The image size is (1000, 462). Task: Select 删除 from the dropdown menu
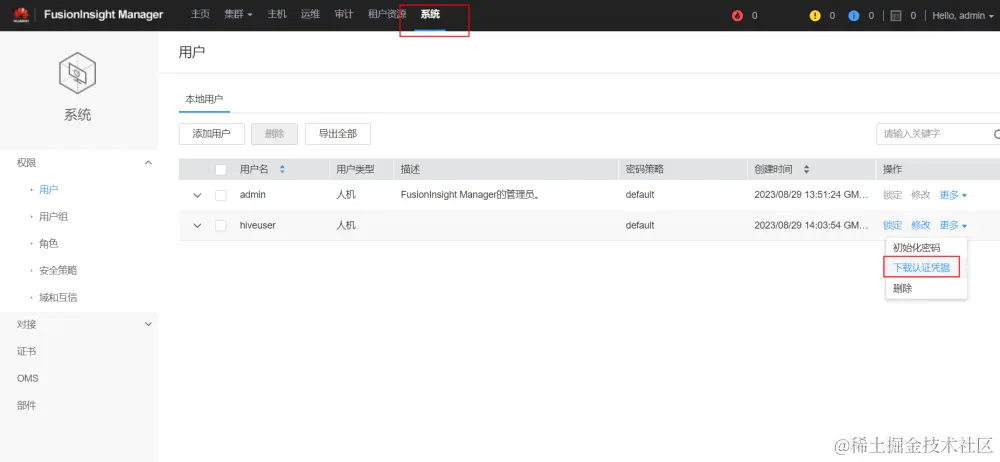pos(902,288)
